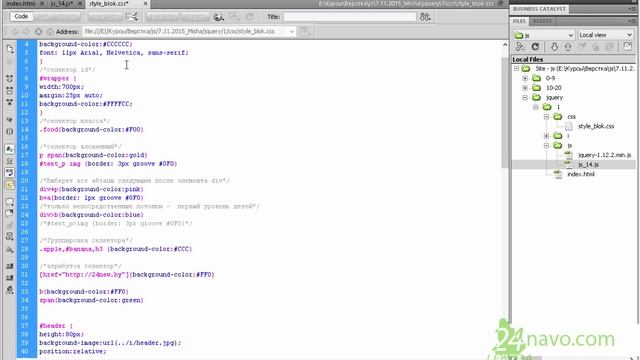Open the Business Catalyst panel tab
Image resolution: width=640 pixels, height=360 pixels.
(539, 9)
